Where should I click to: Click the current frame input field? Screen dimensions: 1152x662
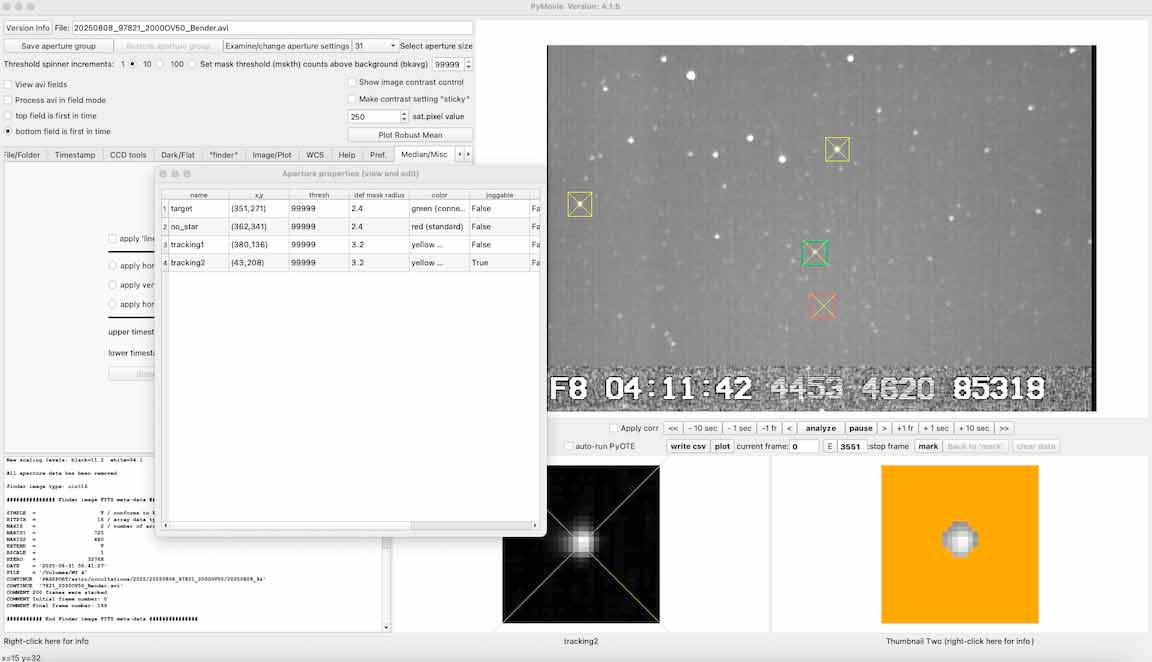[804, 447]
